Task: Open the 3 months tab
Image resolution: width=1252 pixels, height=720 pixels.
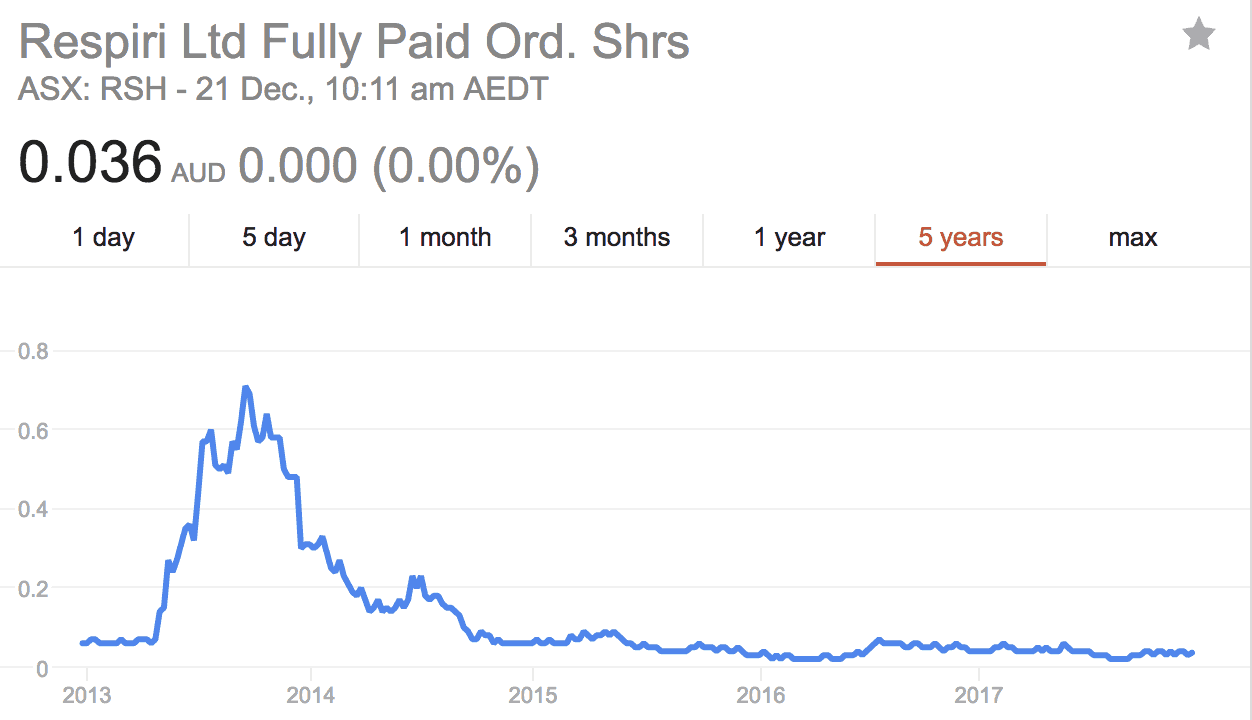Action: coord(617,238)
